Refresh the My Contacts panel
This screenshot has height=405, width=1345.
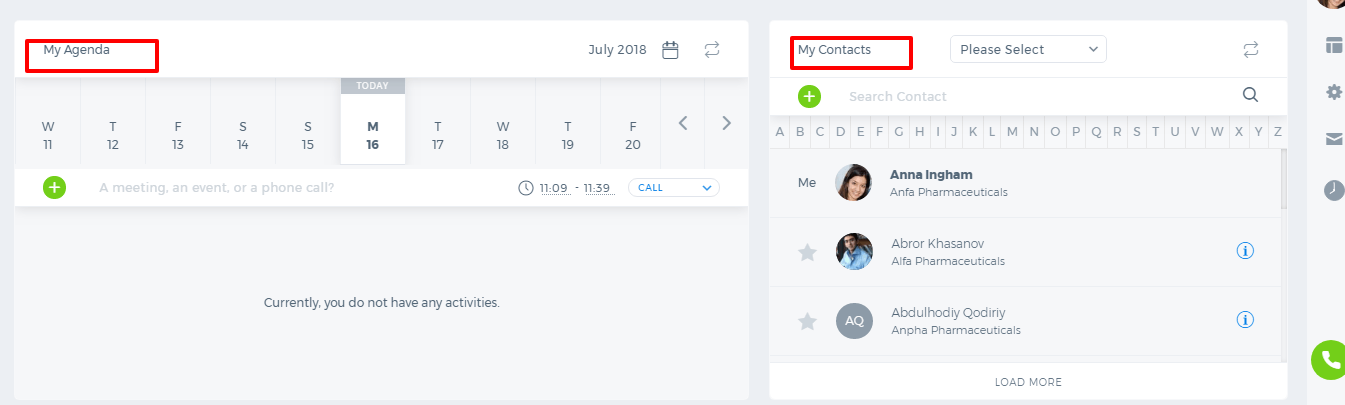[x=1251, y=49]
